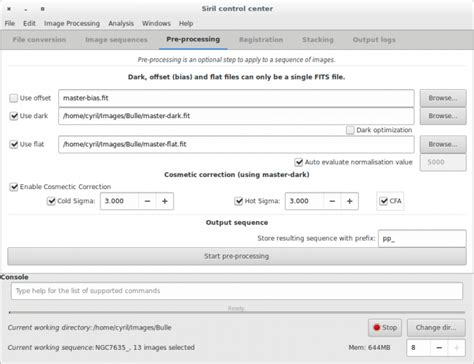The width and height of the screenshot is (474, 364).
Task: Browse for the master flat file
Action: (443, 144)
